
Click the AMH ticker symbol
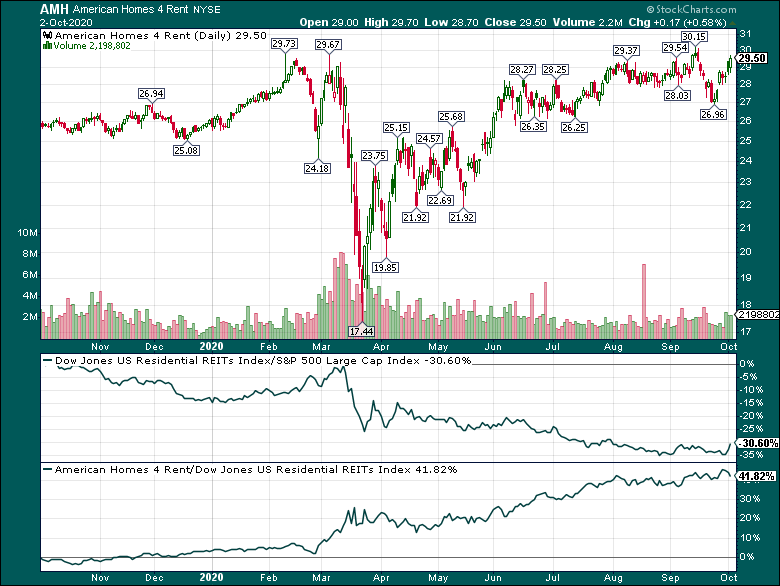(54, 9)
